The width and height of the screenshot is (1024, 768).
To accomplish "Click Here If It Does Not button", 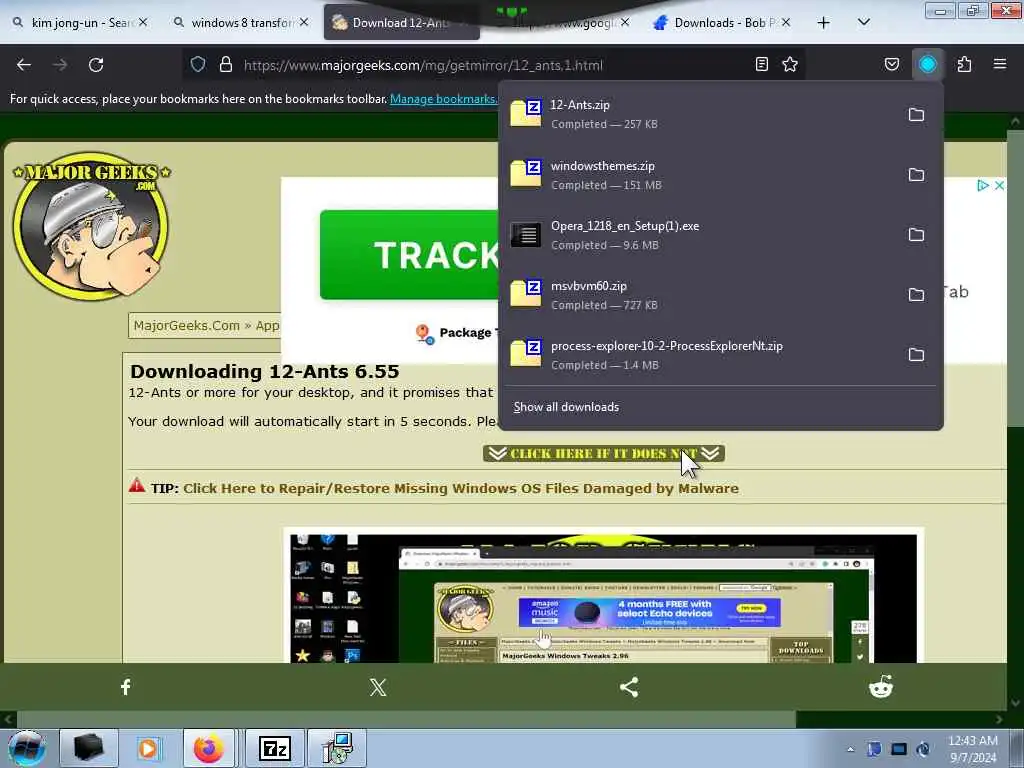I will point(603,453).
